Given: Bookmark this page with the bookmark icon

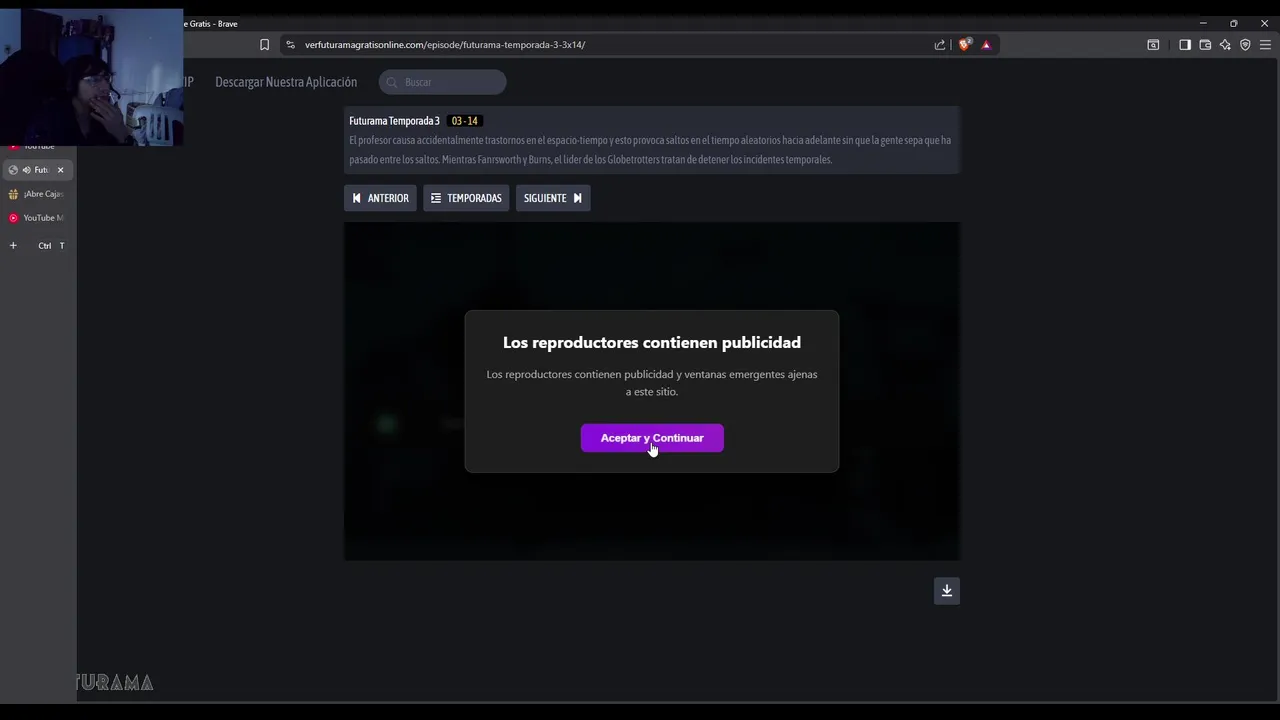Looking at the screenshot, I should [x=264, y=45].
